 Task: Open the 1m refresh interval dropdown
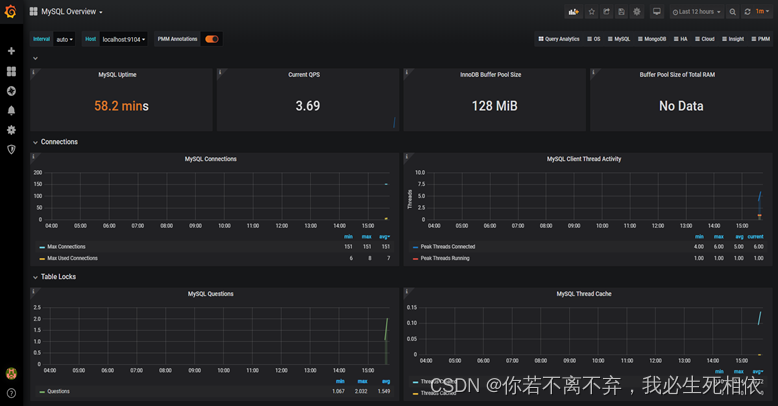(x=762, y=11)
